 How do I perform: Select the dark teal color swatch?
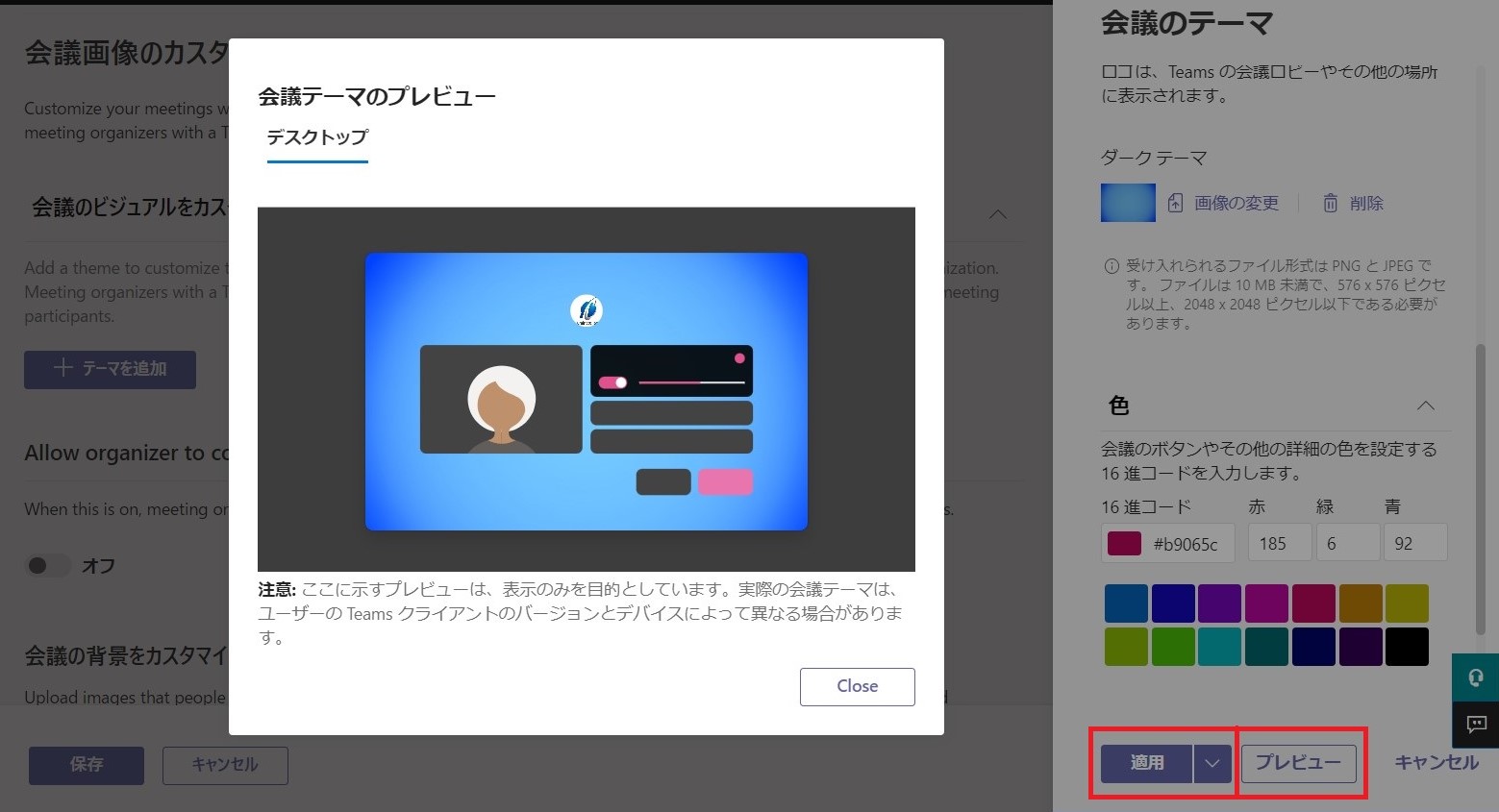point(1266,647)
